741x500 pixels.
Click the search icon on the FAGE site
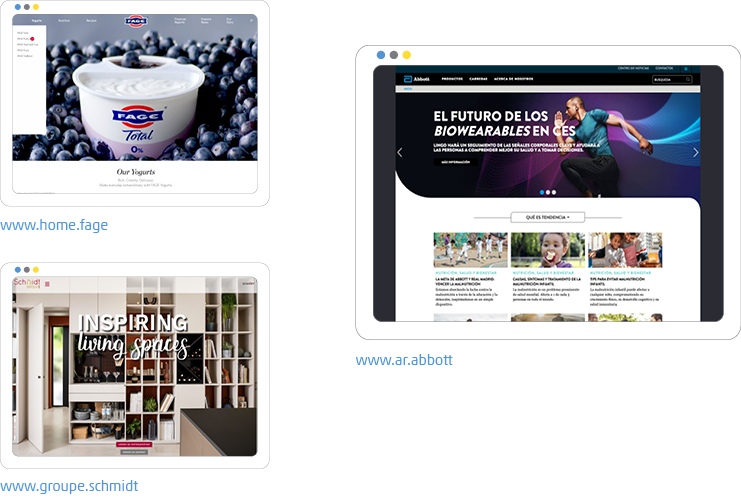point(251,20)
